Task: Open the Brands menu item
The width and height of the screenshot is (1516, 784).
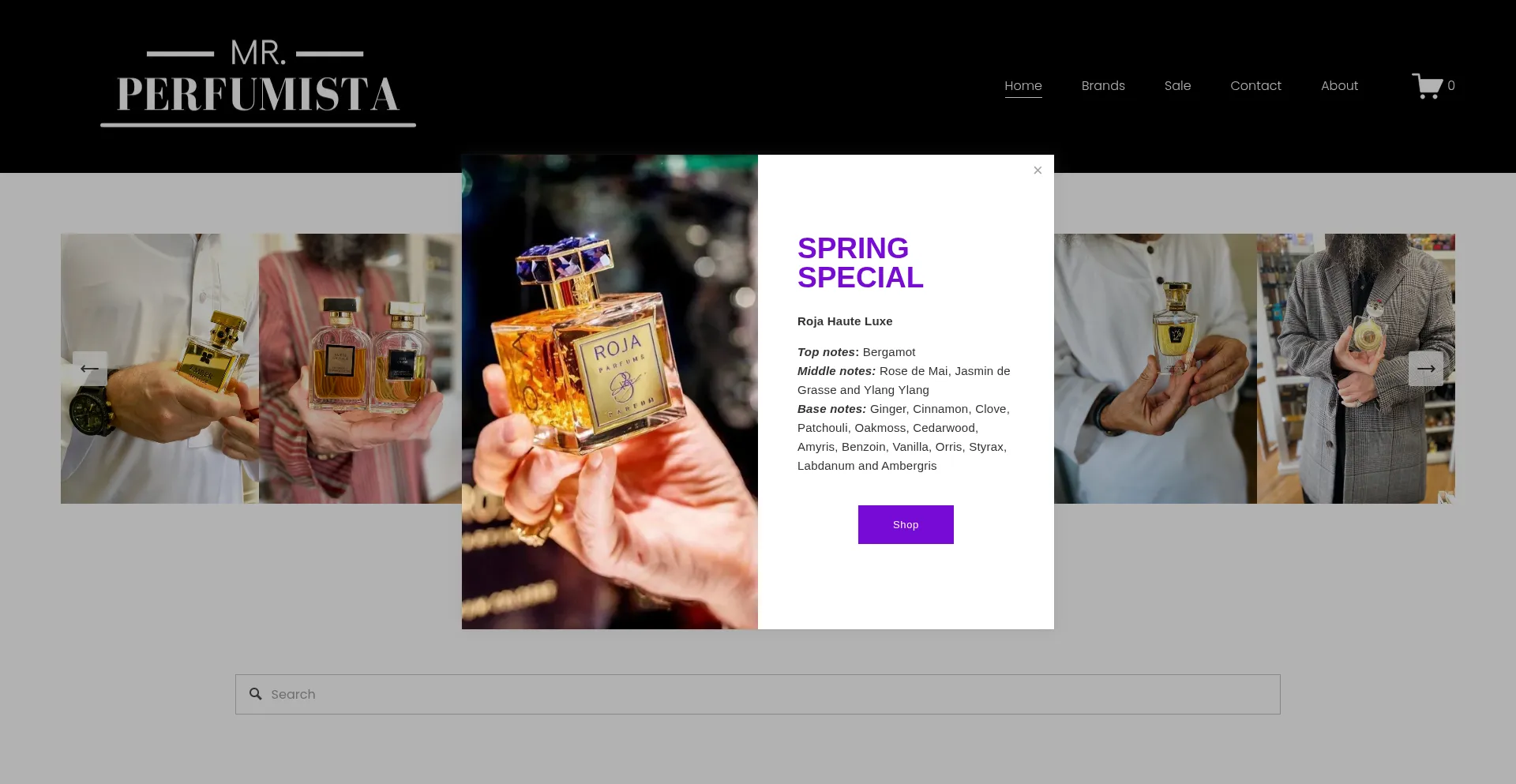Action: point(1103,86)
